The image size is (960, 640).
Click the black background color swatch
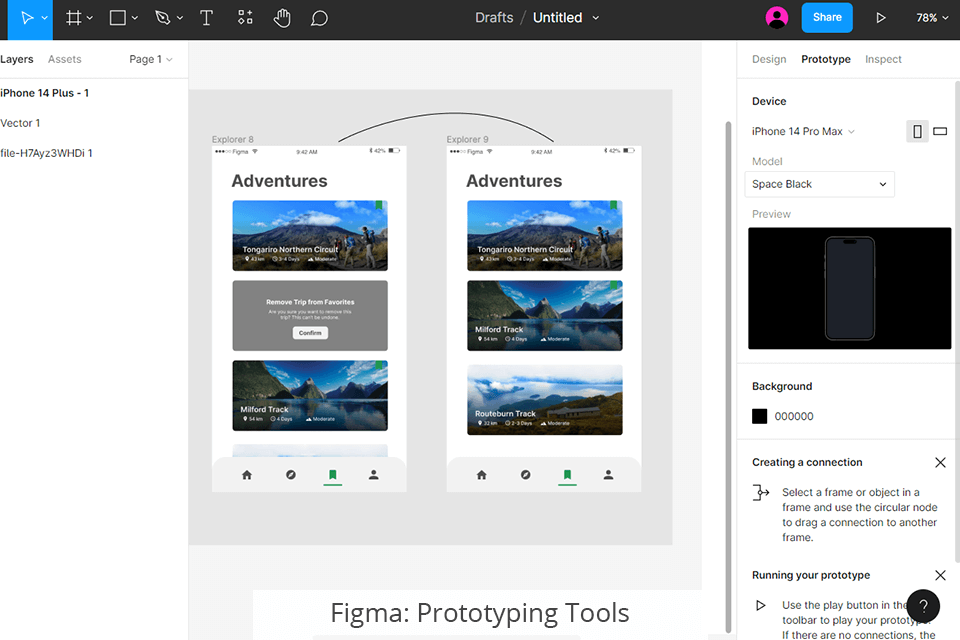(x=759, y=416)
